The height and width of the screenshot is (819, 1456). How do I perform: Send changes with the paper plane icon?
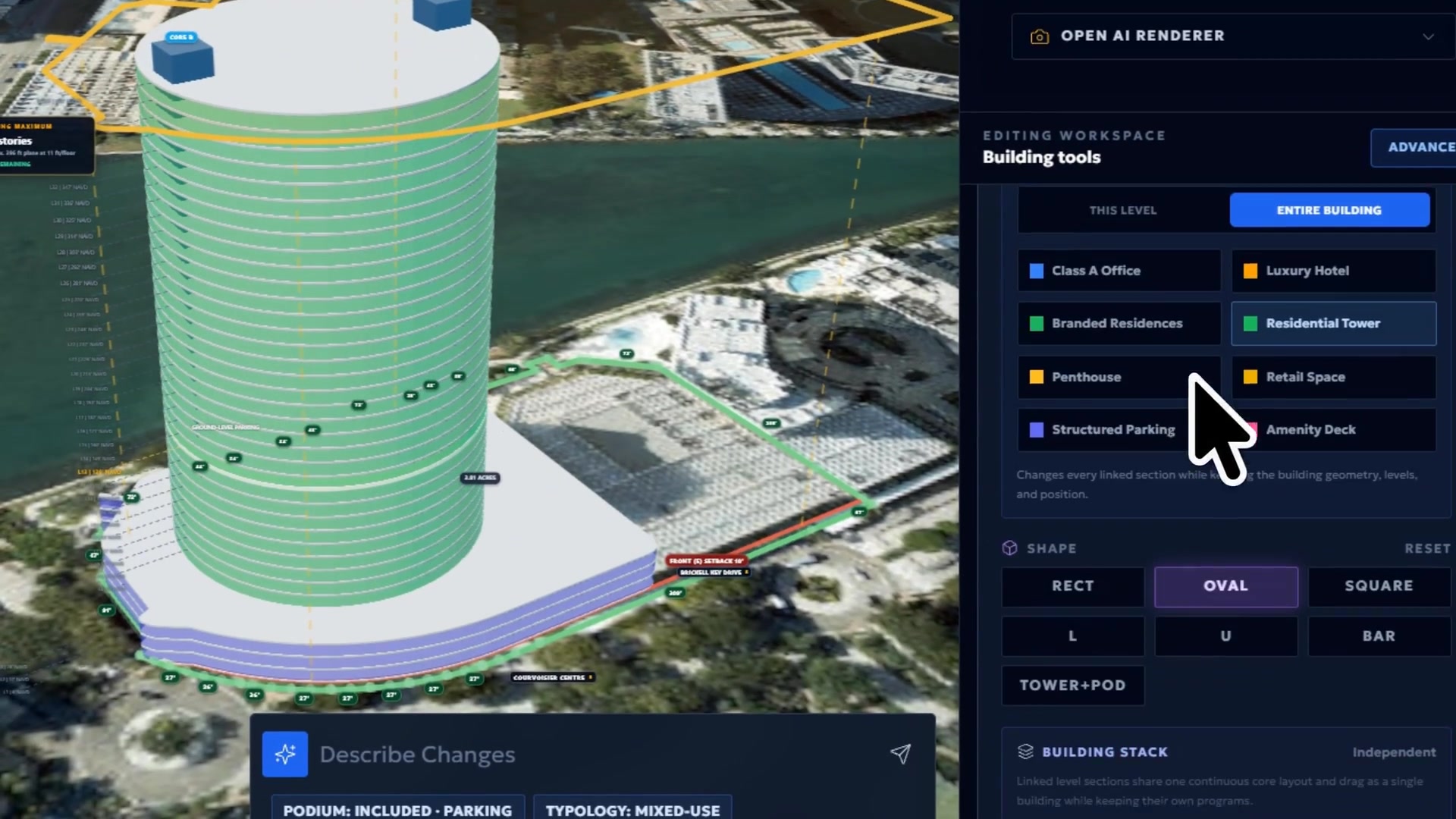(900, 753)
